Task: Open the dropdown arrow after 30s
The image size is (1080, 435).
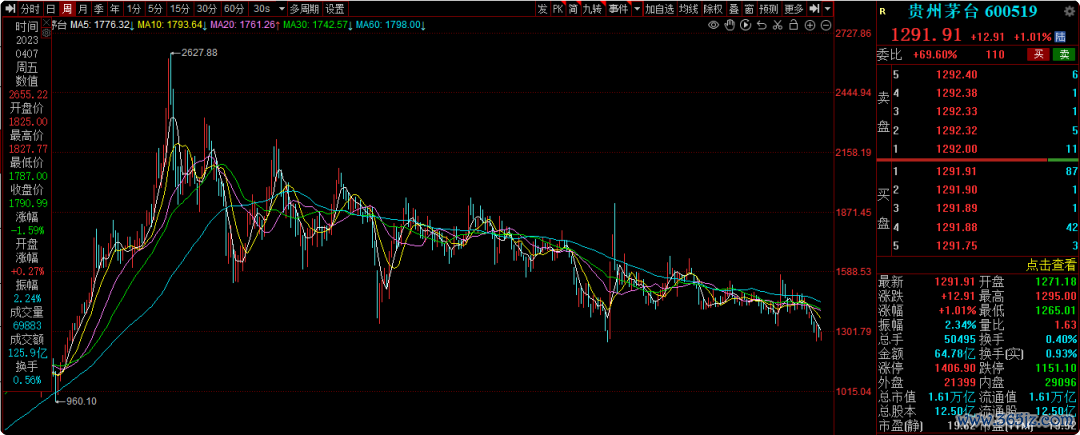Action: (282, 9)
